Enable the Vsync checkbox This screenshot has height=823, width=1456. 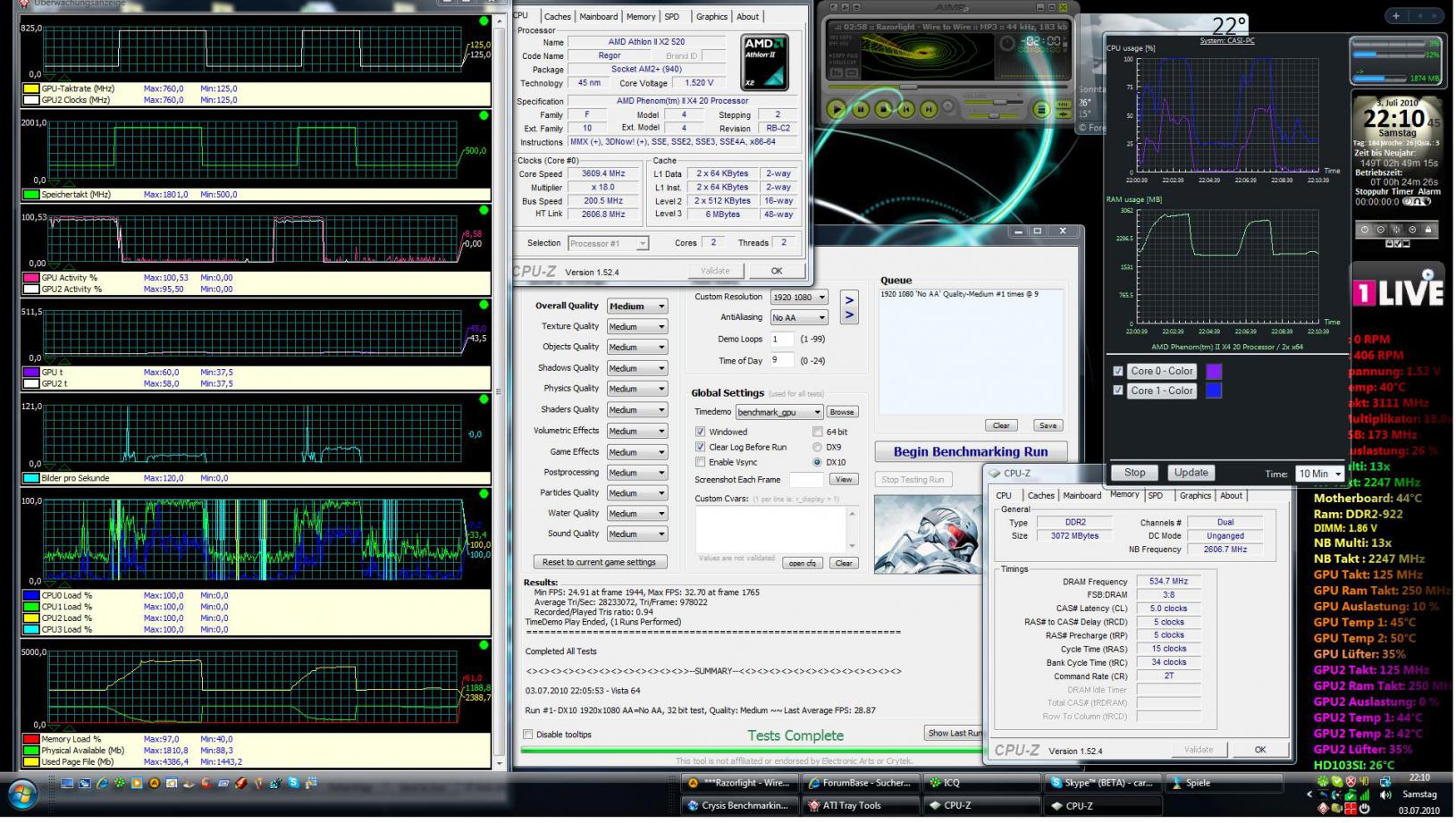click(x=701, y=462)
